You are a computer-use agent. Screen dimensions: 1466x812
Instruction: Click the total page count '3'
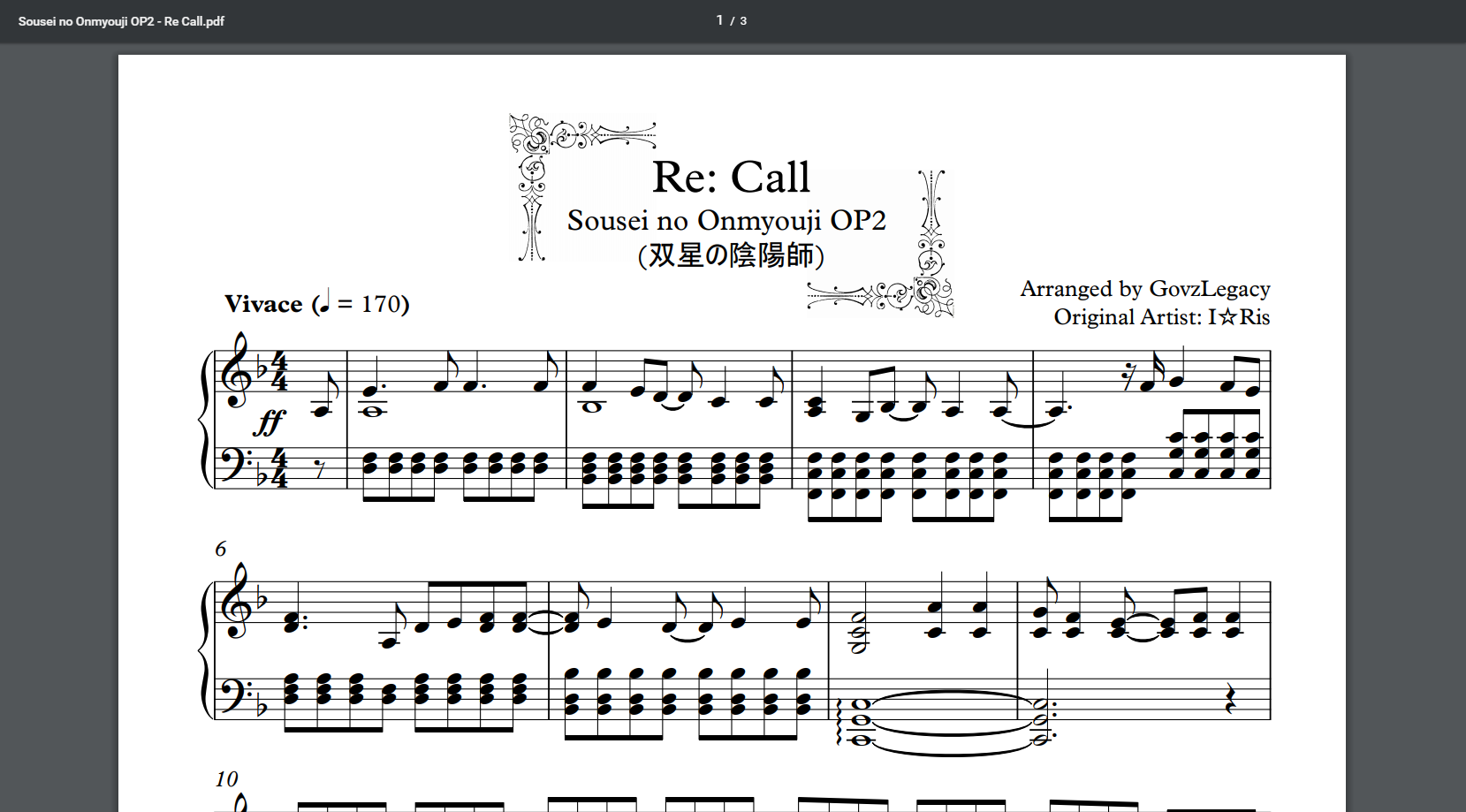coord(743,21)
